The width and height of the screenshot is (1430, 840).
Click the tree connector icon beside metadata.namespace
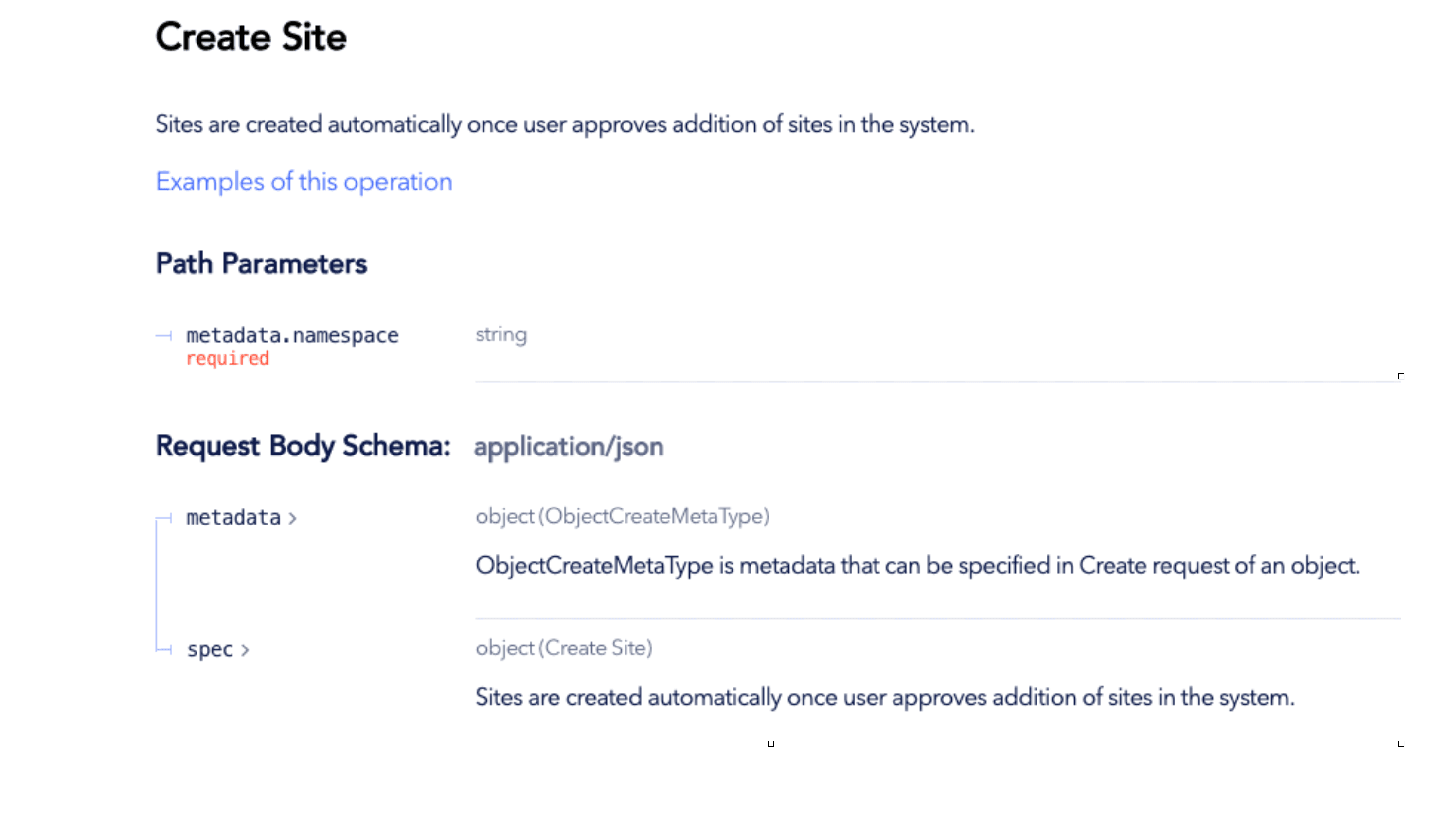tap(164, 336)
